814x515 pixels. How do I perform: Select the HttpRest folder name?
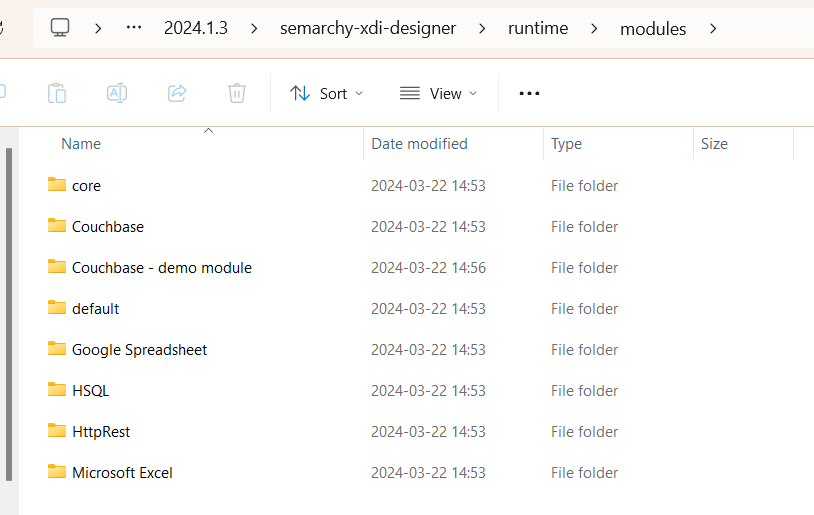101,432
